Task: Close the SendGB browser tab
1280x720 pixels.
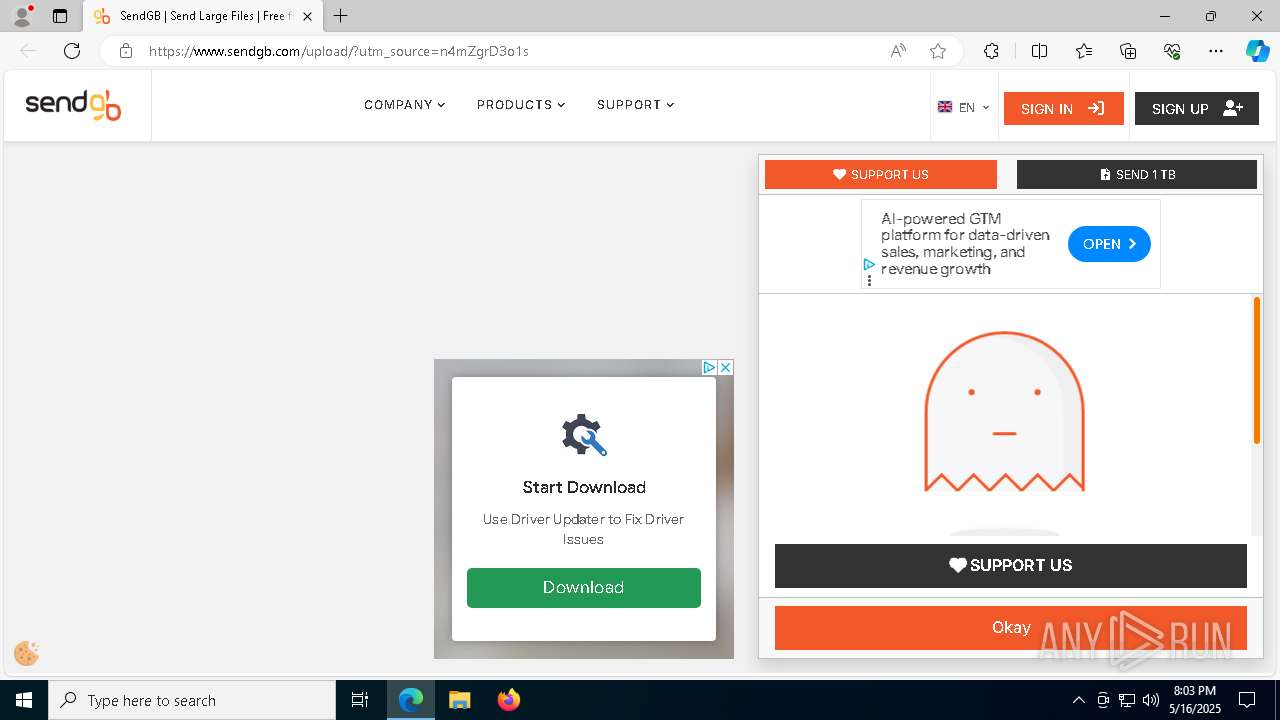Action: coord(307,16)
